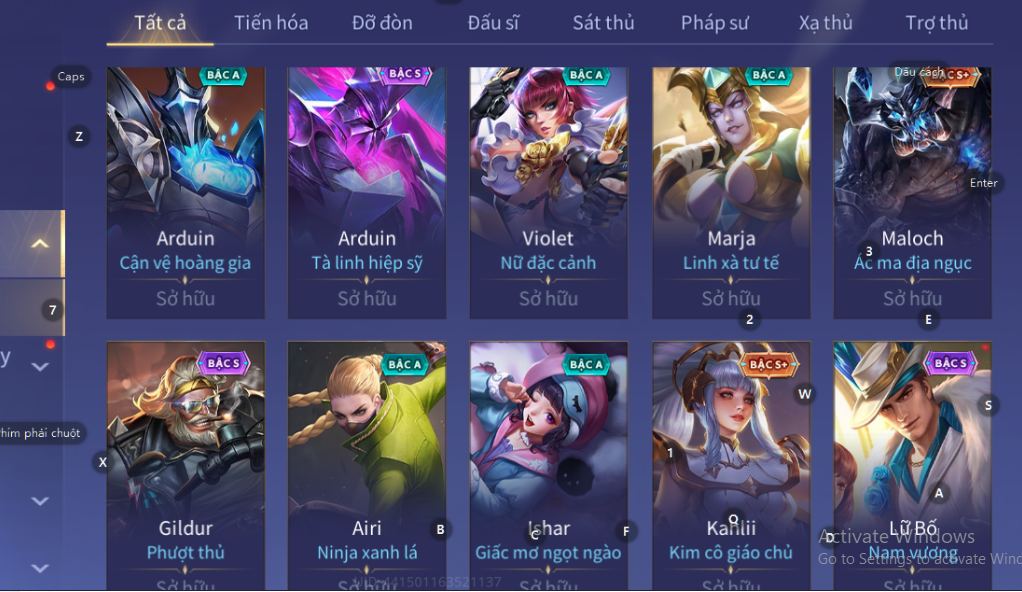Viewport: 1022px width, 592px height.
Task: Open the Pháp sư category tab
Action: coord(714,23)
